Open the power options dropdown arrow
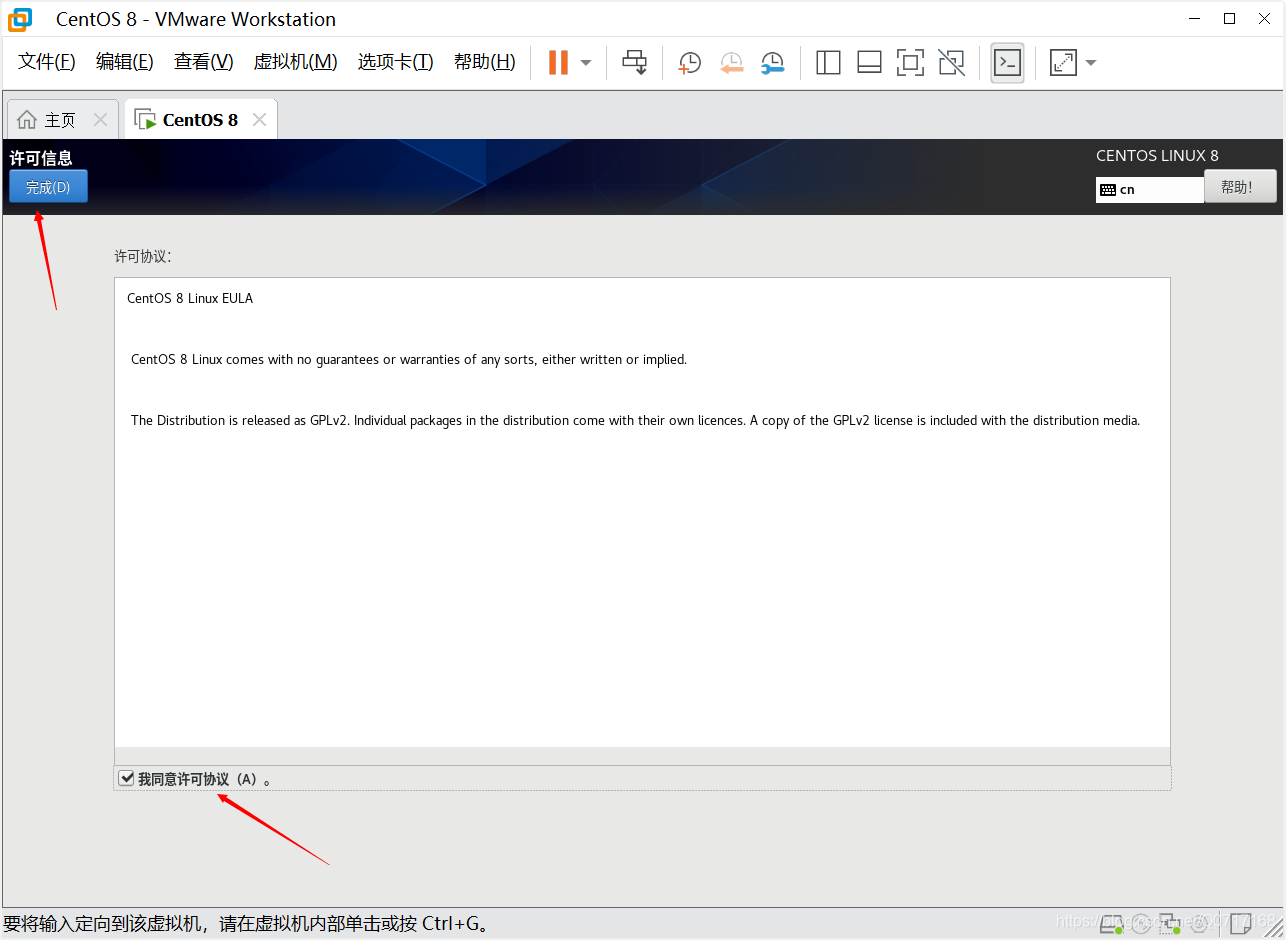 click(586, 63)
